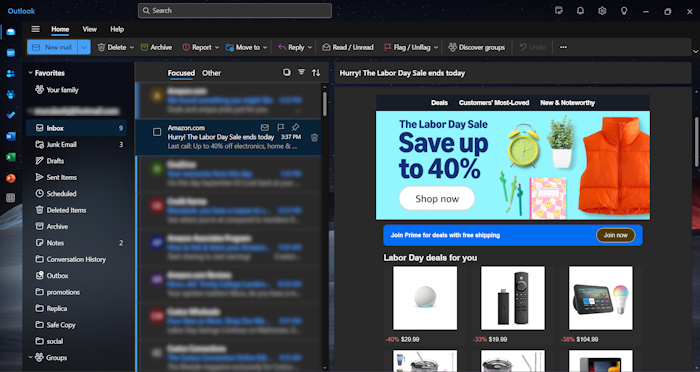
Task: Open the Mail app in left rail
Action: 11,32
